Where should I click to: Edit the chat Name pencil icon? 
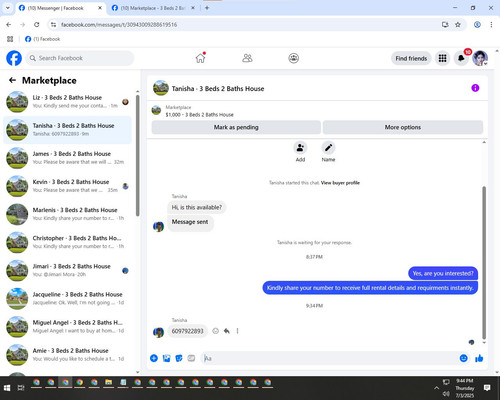coord(328,148)
